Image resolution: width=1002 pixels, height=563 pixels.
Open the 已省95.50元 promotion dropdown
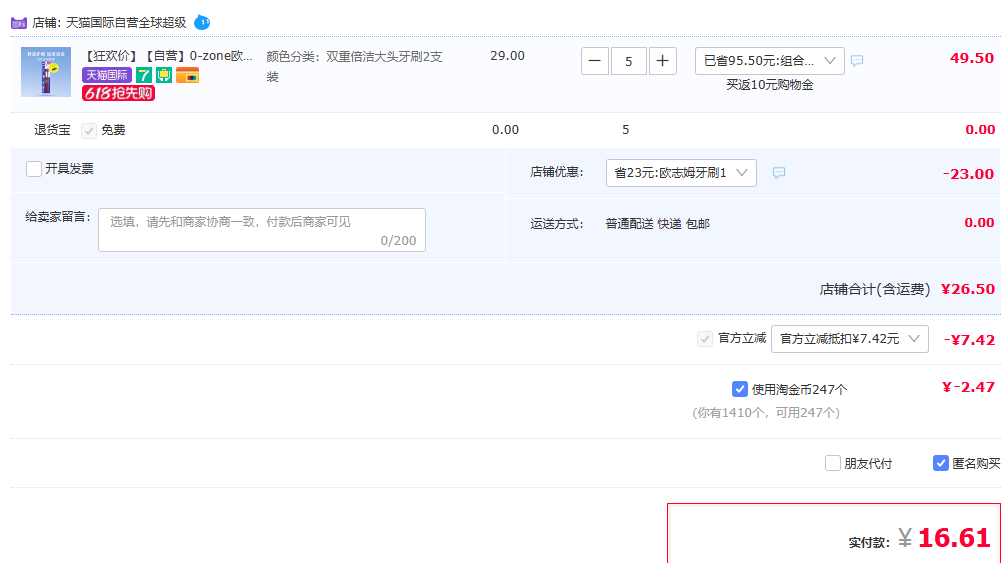tap(769, 61)
